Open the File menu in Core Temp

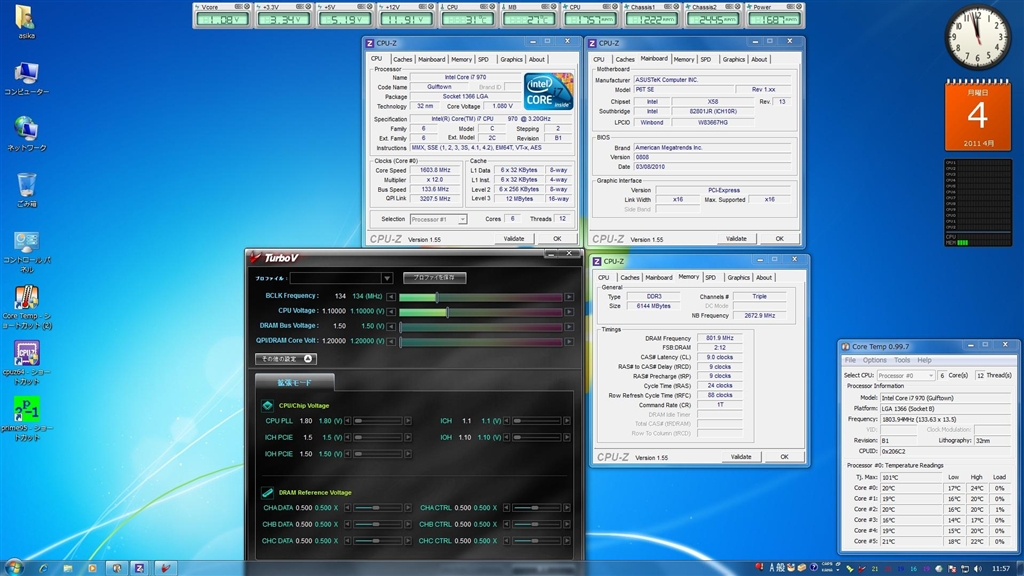pyautogui.click(x=850, y=360)
